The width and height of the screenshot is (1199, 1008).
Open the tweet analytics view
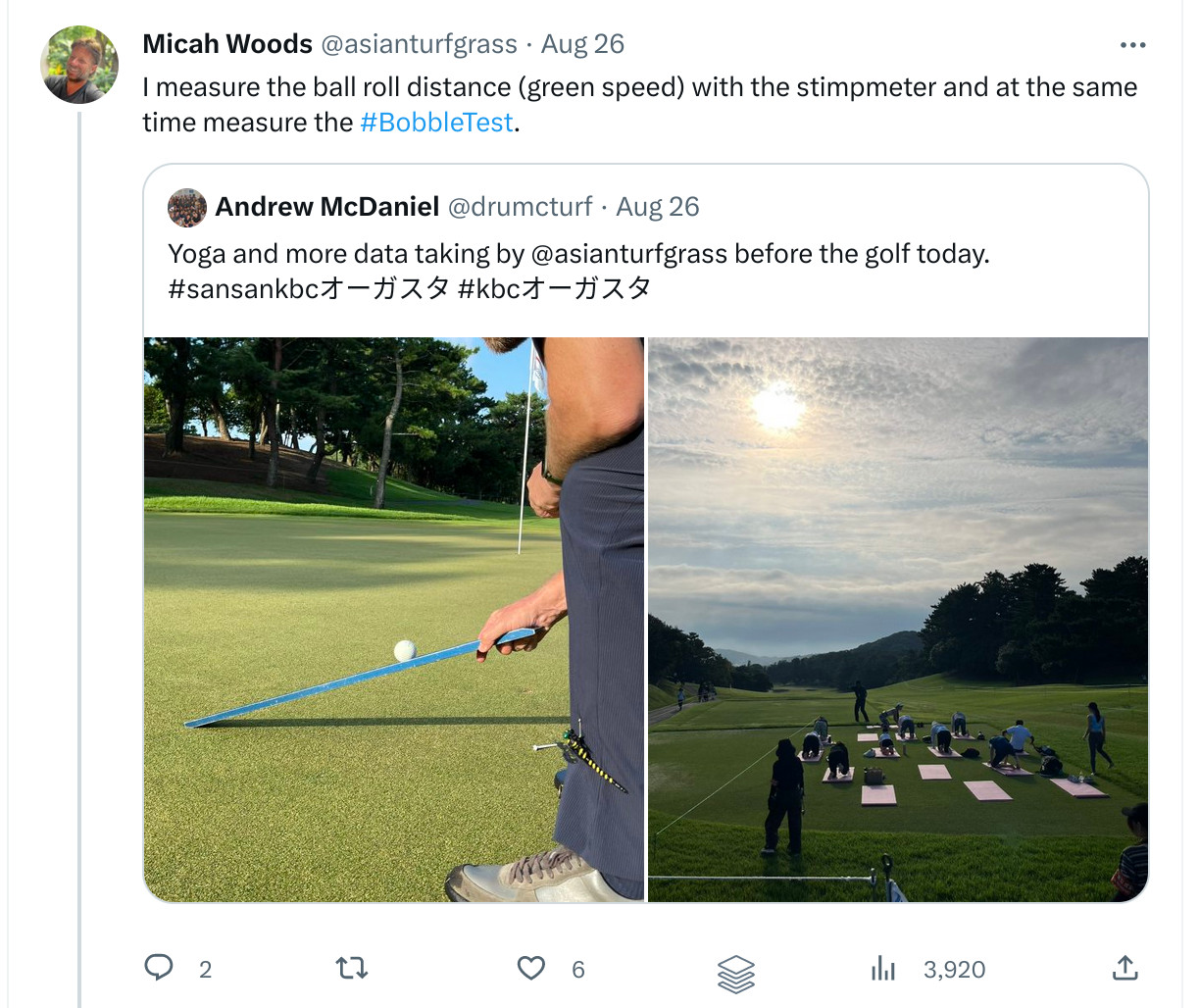[x=883, y=969]
